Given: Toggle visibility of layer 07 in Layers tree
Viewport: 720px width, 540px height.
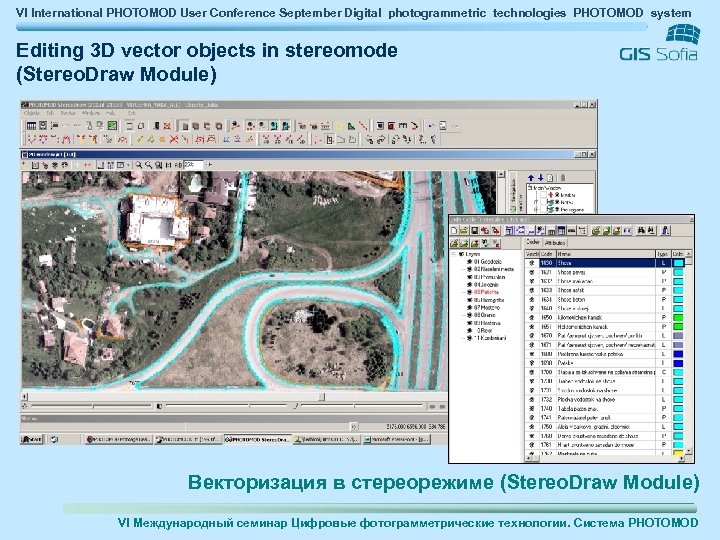Looking at the screenshot, I should pyautogui.click(x=469, y=308).
